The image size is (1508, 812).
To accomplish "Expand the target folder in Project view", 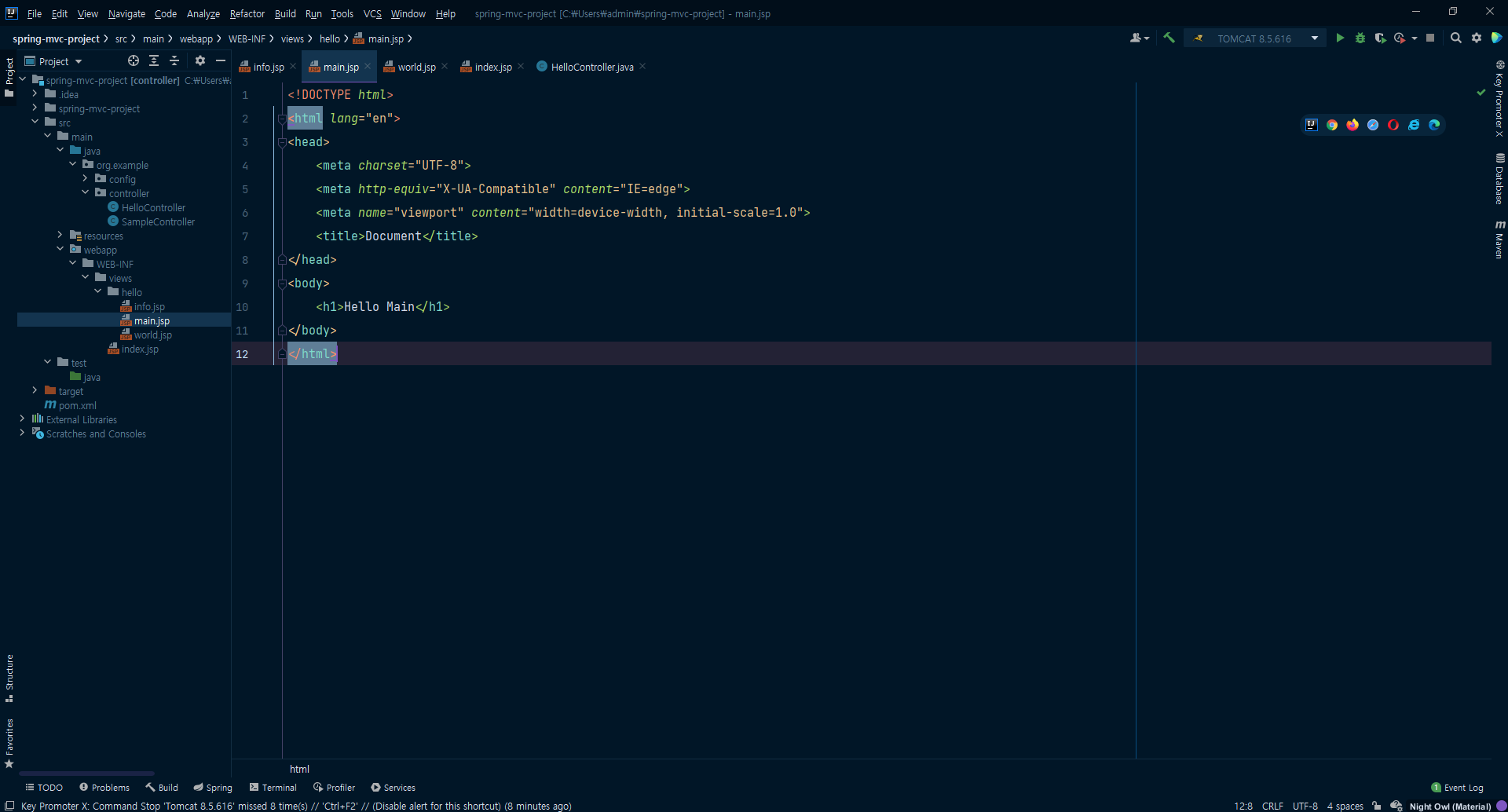I will click(x=35, y=391).
